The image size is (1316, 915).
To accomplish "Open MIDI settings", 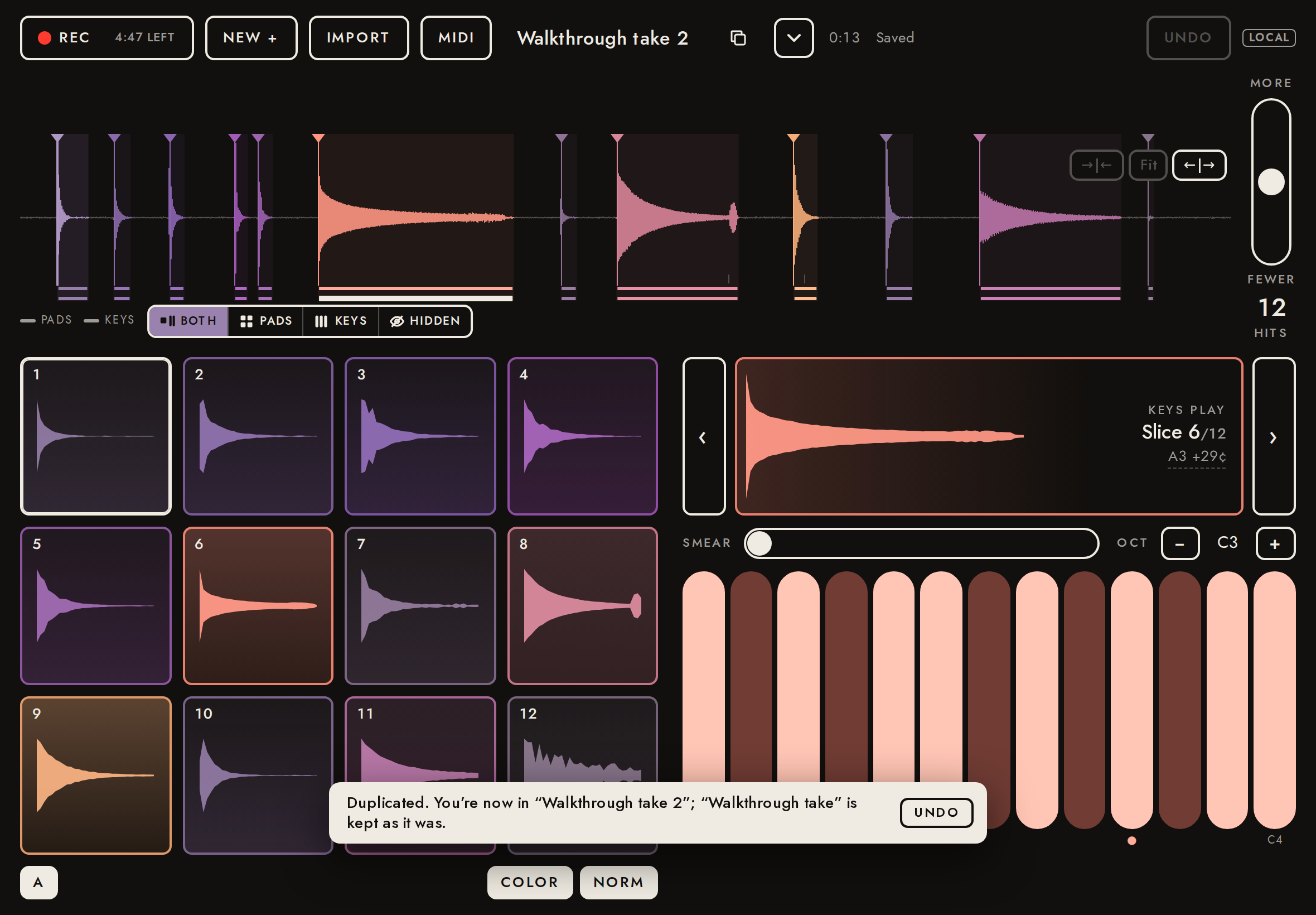I will pyautogui.click(x=456, y=38).
